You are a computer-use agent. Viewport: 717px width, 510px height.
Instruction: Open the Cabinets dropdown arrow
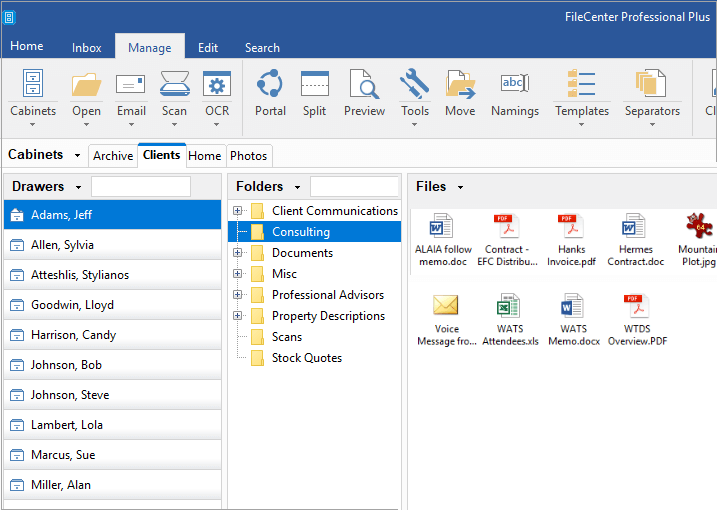[78, 156]
